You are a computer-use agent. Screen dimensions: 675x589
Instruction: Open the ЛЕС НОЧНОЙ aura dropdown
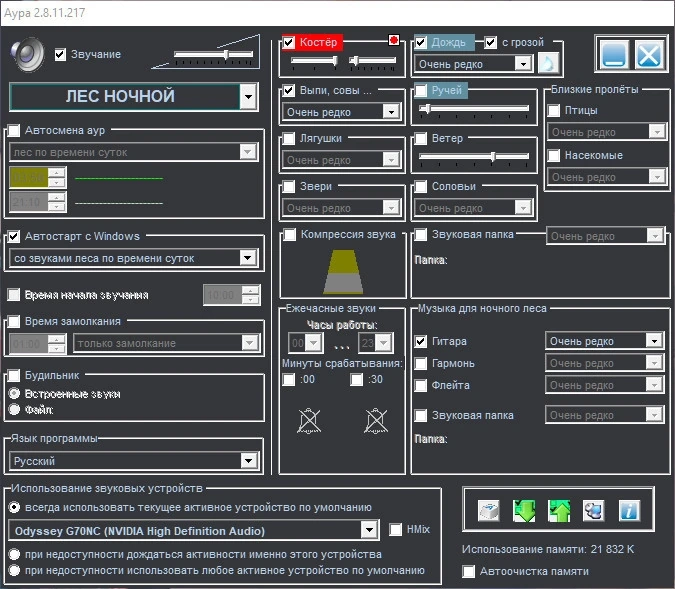click(x=248, y=96)
